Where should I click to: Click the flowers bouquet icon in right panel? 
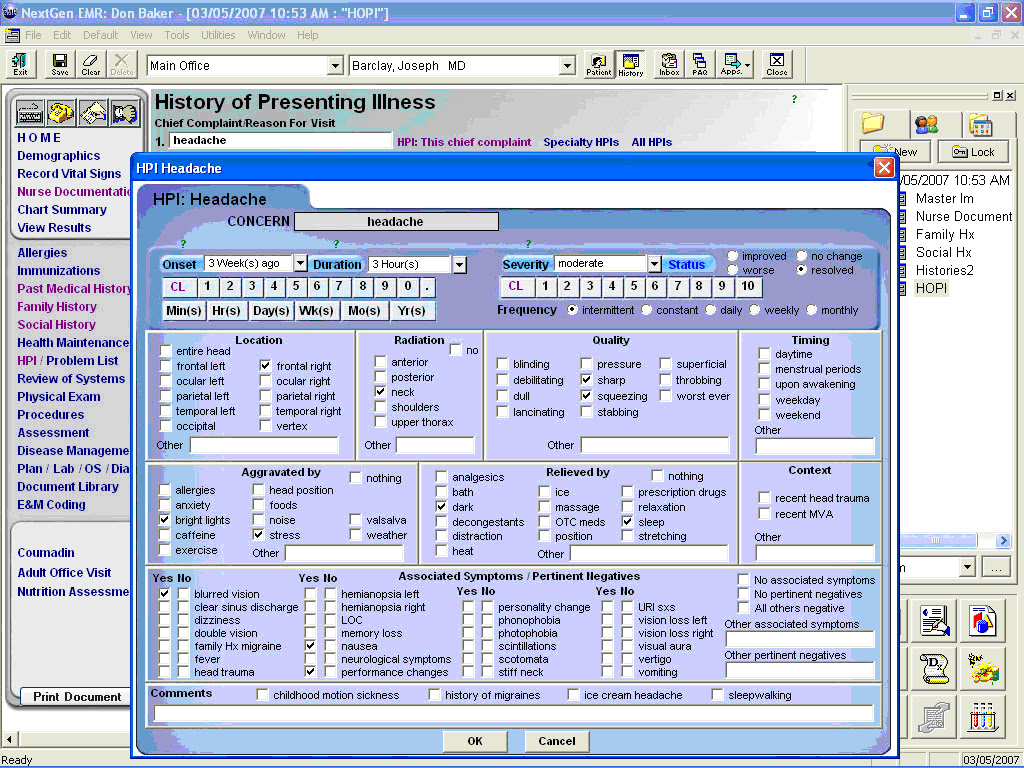[983, 669]
